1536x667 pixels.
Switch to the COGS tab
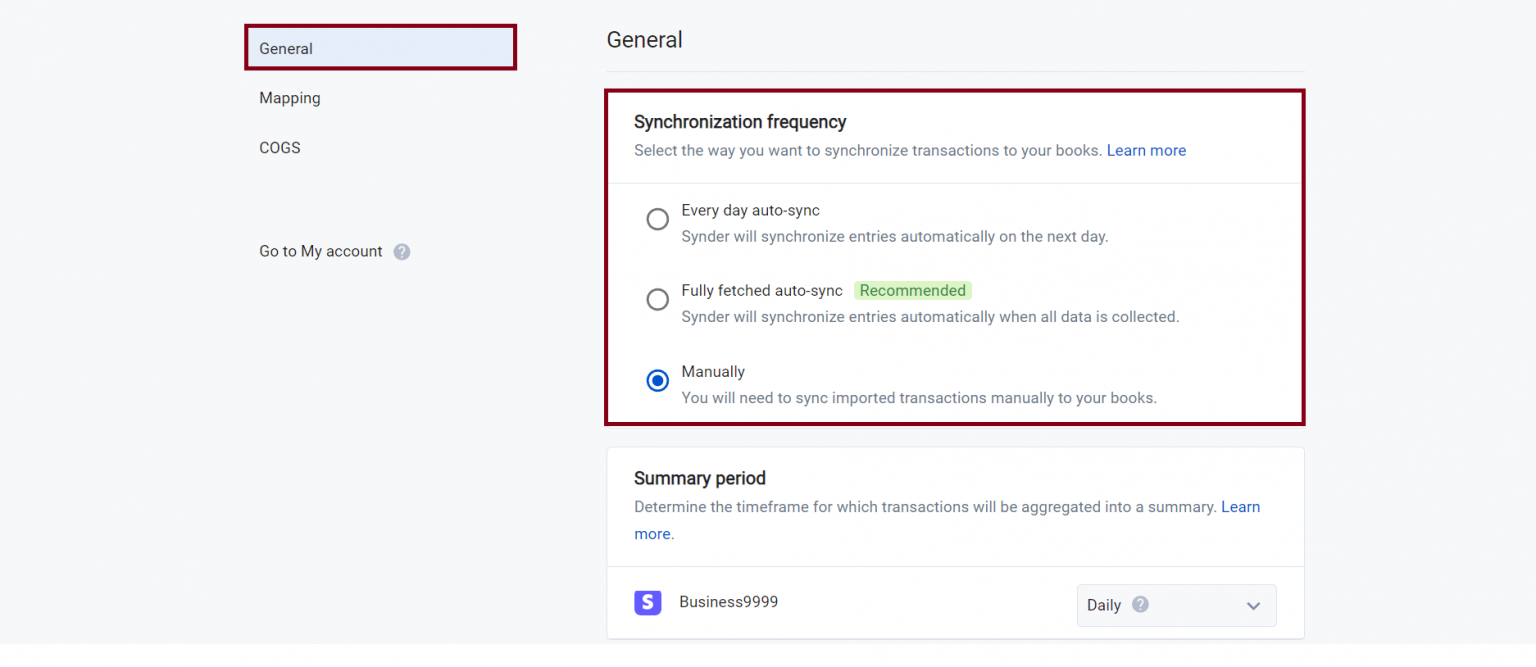279,147
